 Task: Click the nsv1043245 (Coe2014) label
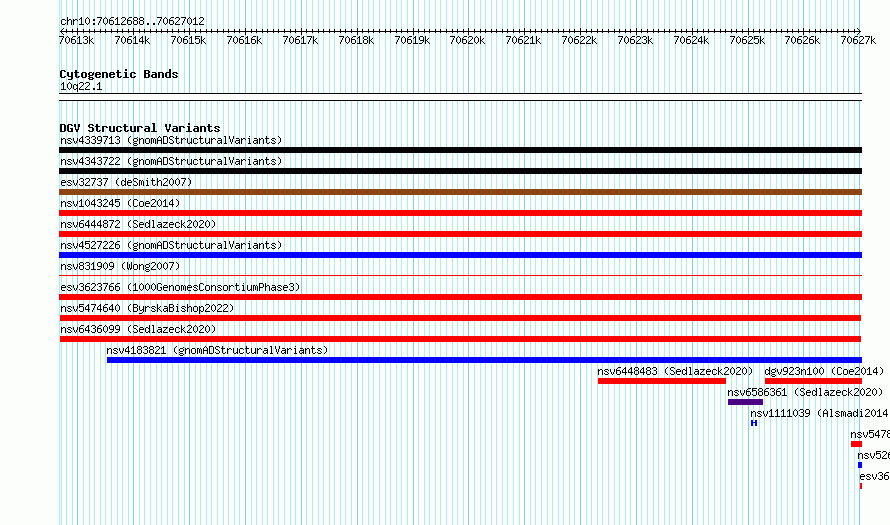point(120,203)
